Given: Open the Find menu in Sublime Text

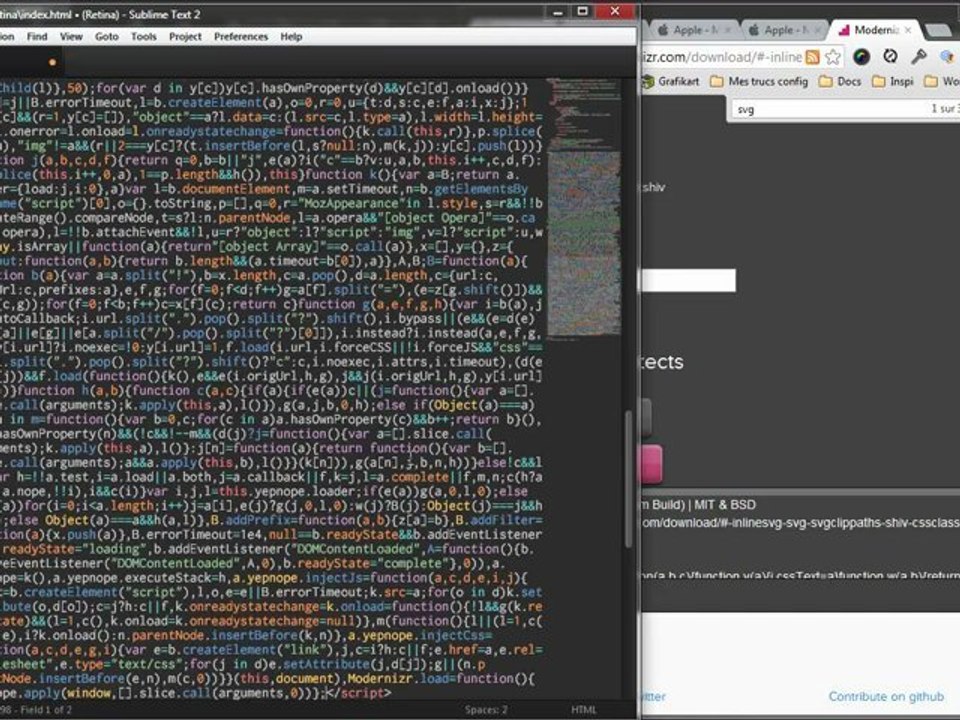Looking at the screenshot, I should (37, 37).
